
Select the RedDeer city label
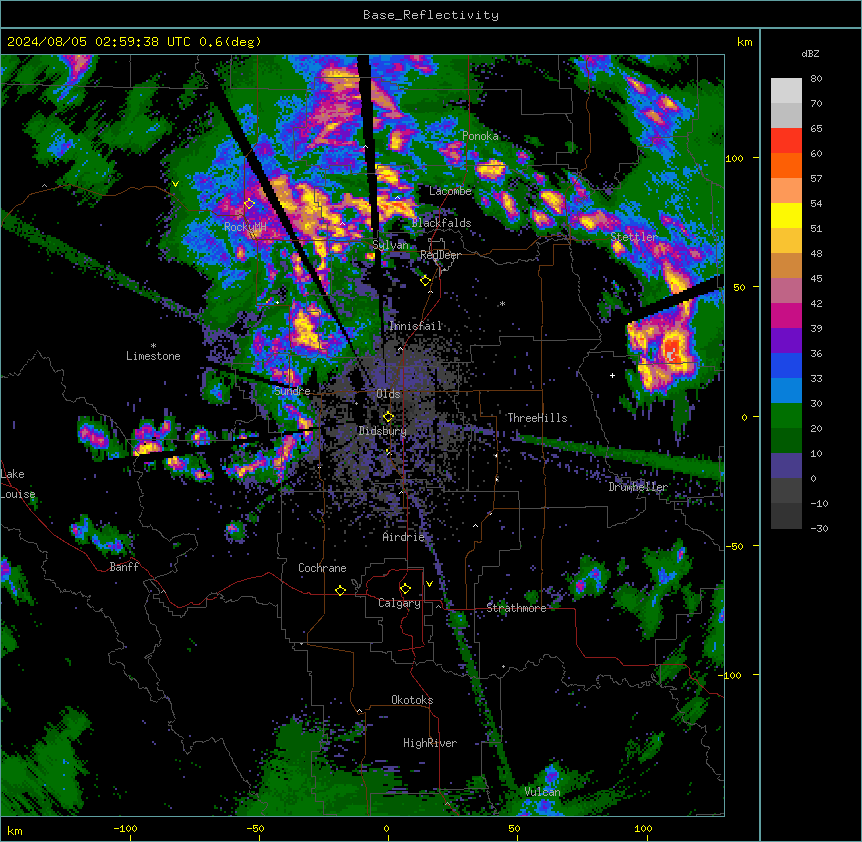point(440,255)
